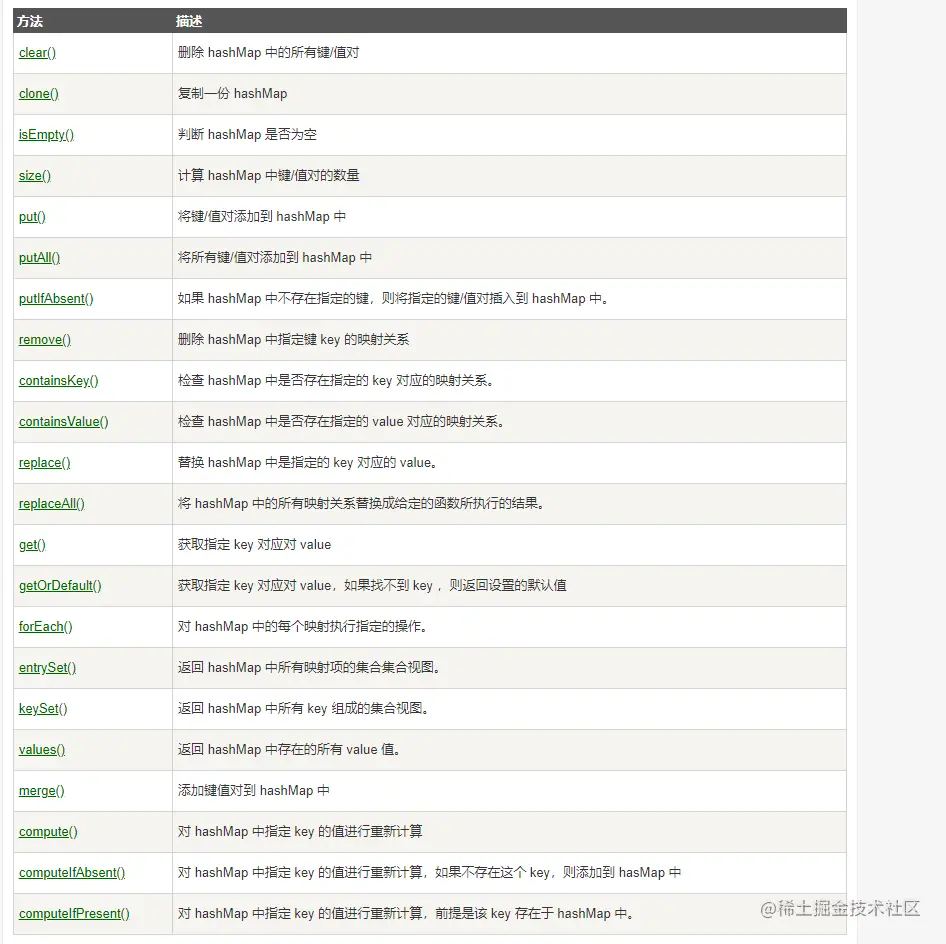Click description '返回 hashMap 中所有映射项的集合集合视图'
The width and height of the screenshot is (946, 944).
coord(309,668)
